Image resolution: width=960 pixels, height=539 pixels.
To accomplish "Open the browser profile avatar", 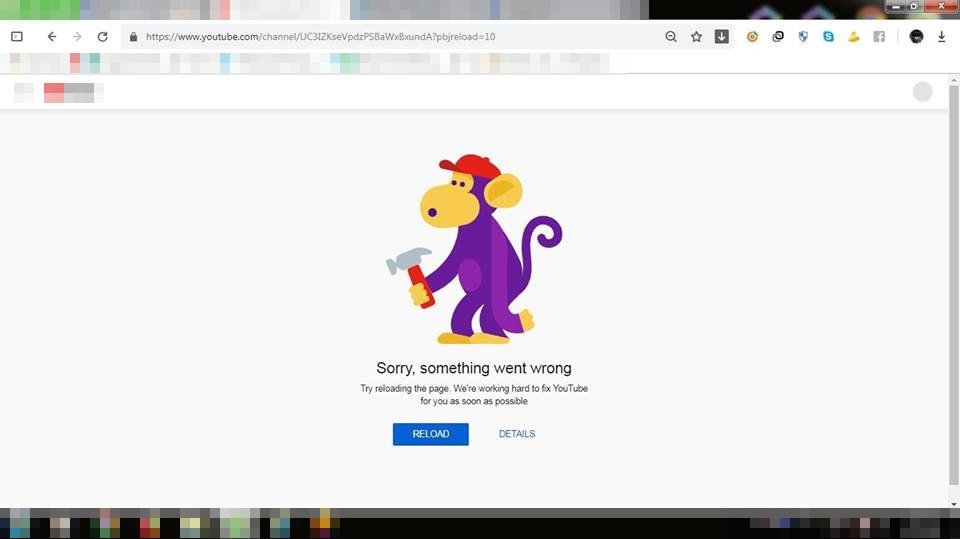I will coord(917,37).
